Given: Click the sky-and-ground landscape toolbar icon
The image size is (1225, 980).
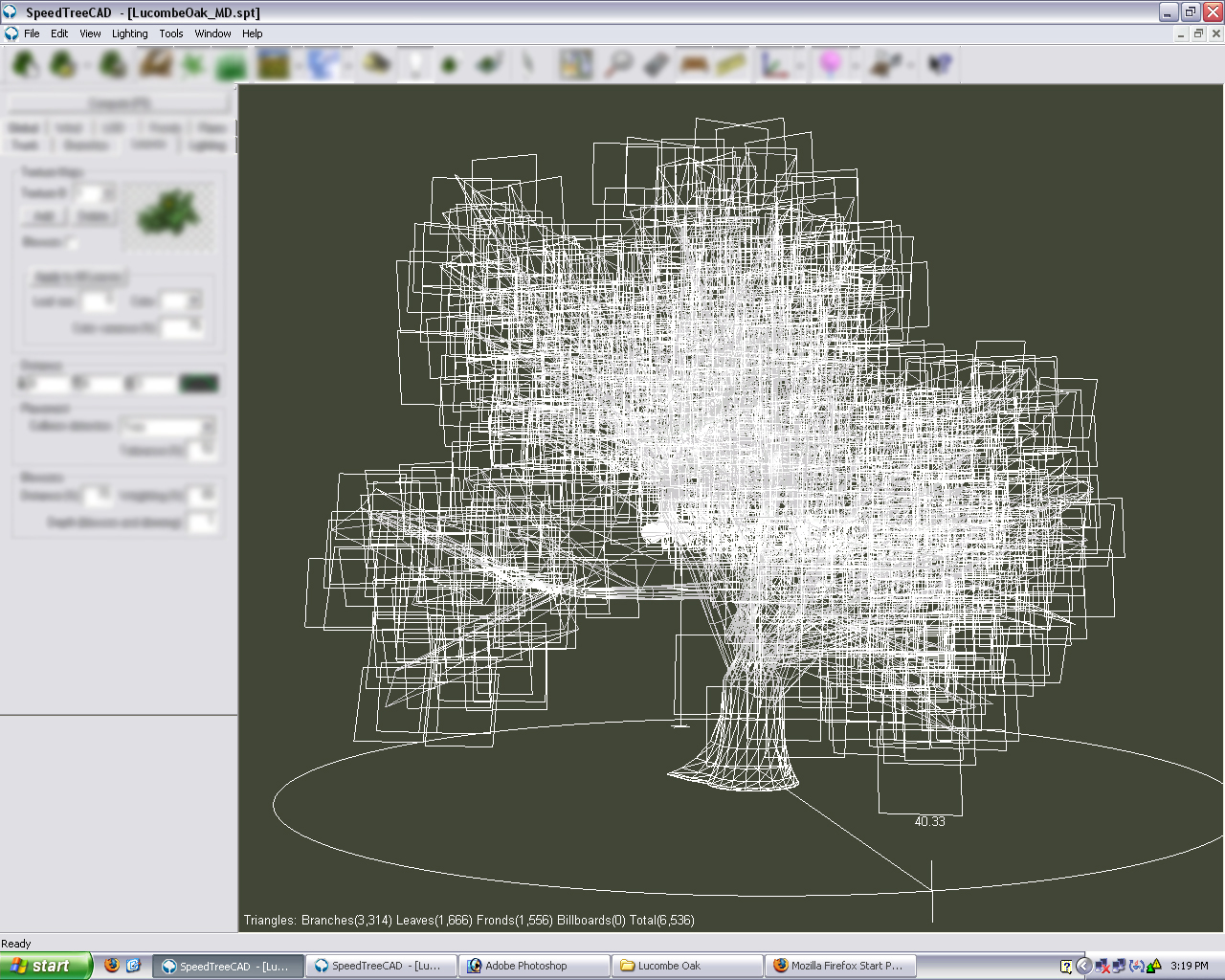Looking at the screenshot, I should pyautogui.click(x=273, y=64).
